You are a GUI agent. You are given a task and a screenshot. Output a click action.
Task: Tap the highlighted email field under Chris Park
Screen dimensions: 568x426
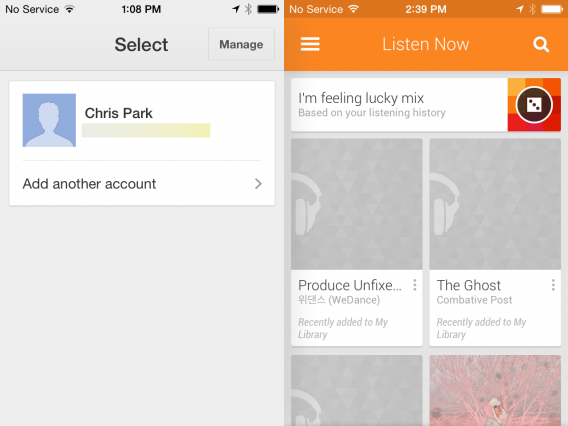pos(146,130)
